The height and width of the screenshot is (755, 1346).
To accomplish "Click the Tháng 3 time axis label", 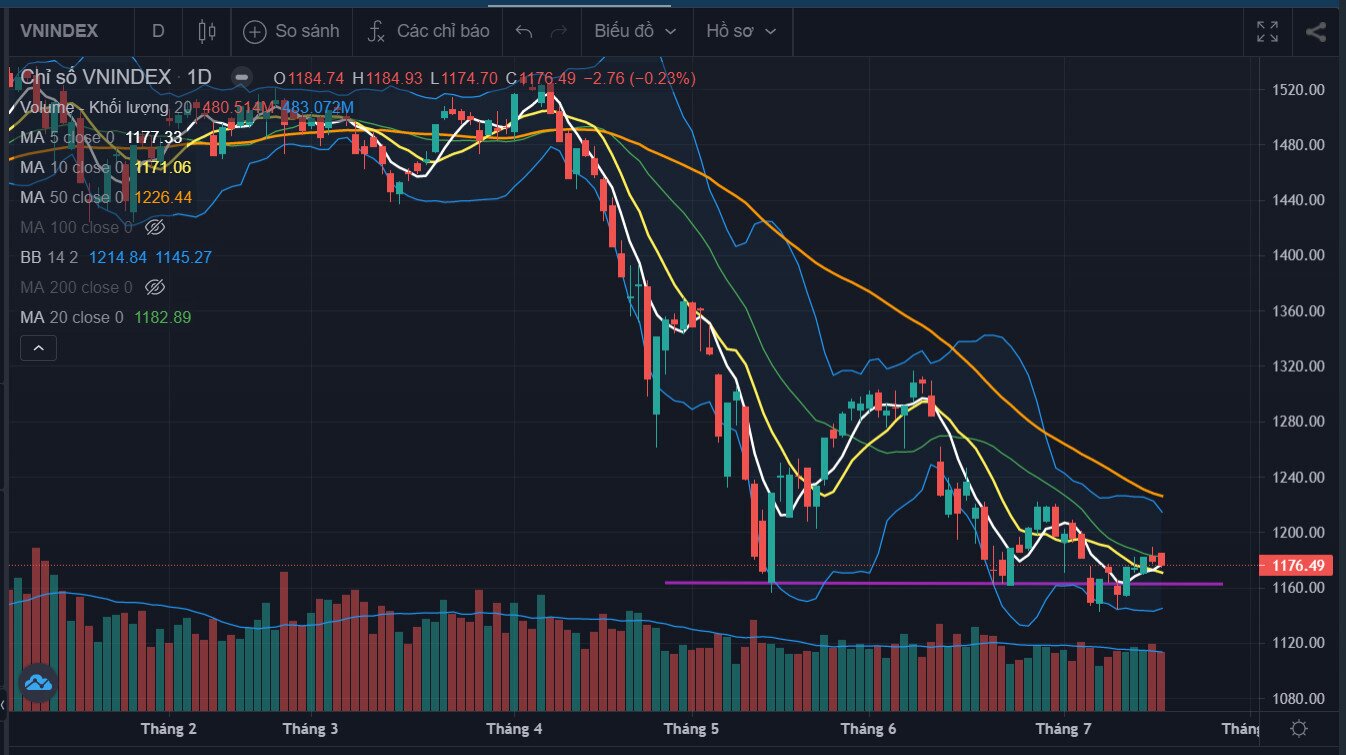I will 311,729.
